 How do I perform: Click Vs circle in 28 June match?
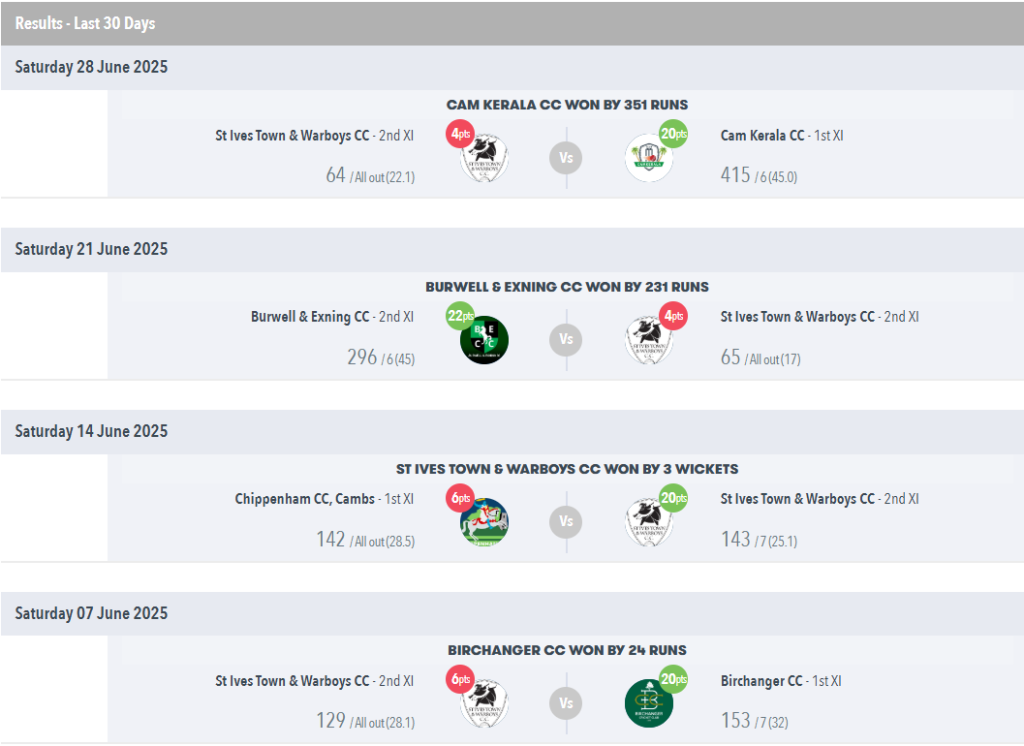click(x=566, y=158)
